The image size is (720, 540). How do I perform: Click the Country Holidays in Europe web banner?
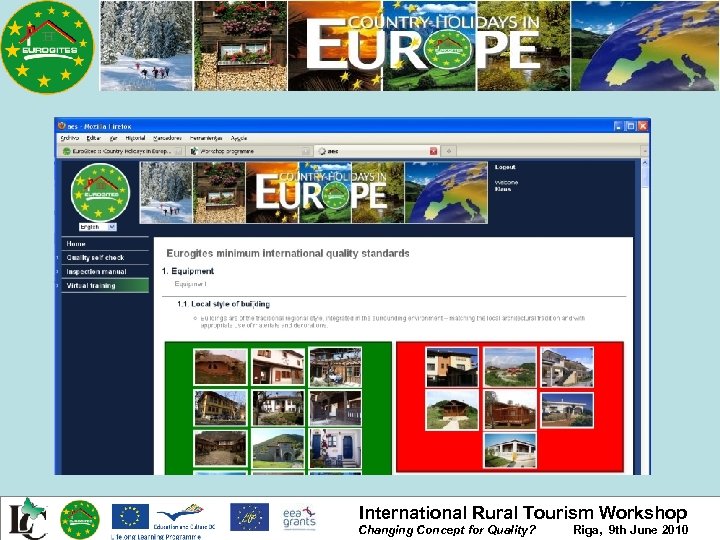coord(314,192)
